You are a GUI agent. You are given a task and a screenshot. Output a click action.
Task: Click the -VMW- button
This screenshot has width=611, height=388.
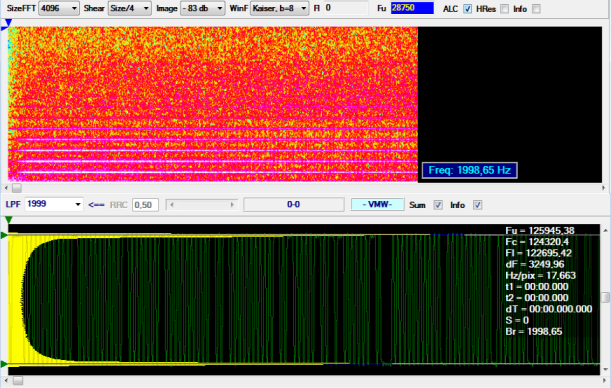pos(377,205)
